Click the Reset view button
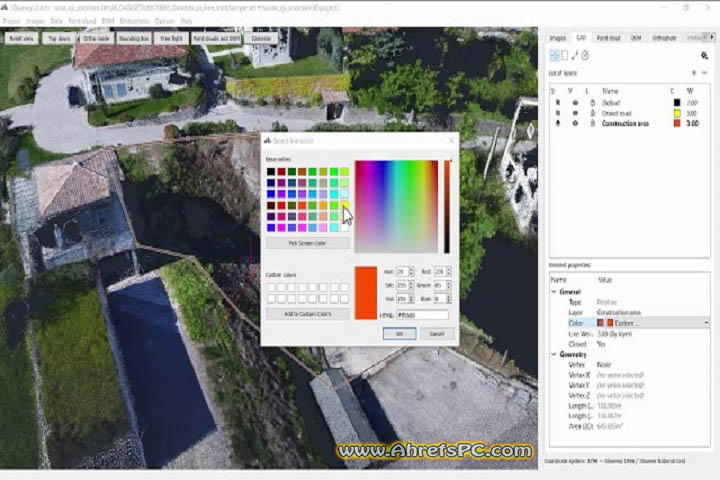 tap(22, 38)
